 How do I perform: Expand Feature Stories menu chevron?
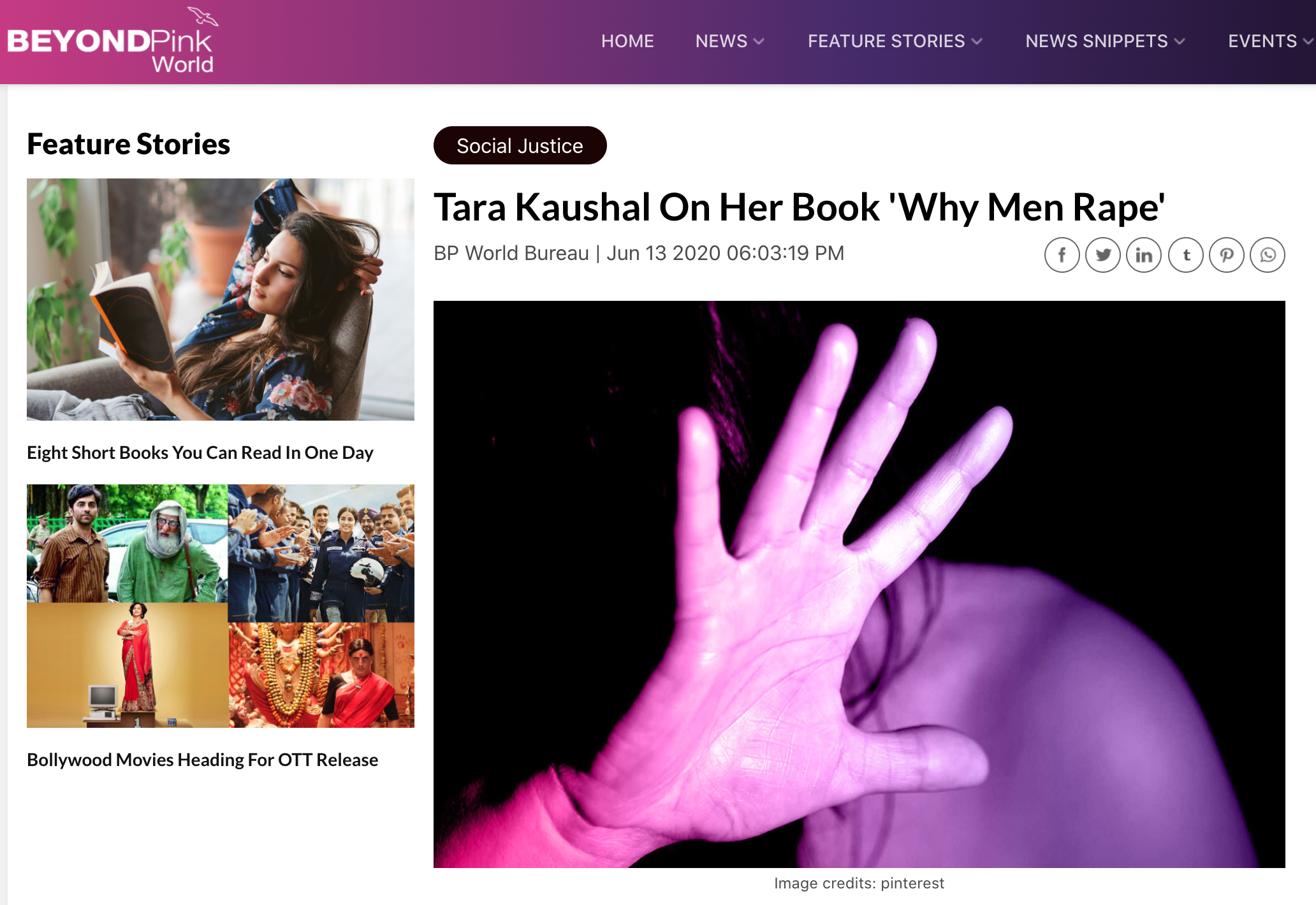tap(977, 41)
